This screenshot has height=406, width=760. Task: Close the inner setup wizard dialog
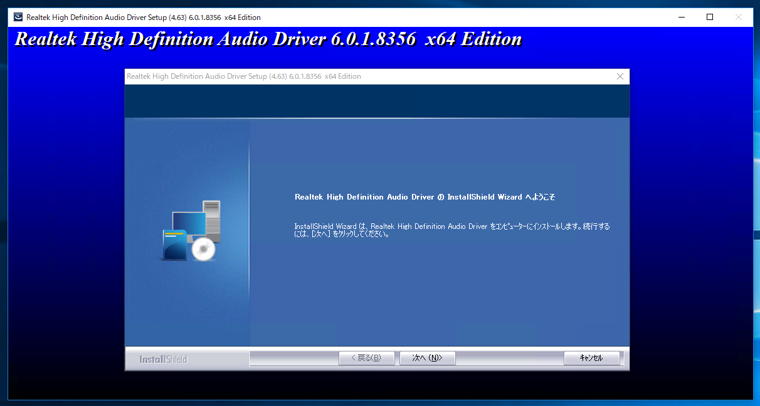[620, 77]
